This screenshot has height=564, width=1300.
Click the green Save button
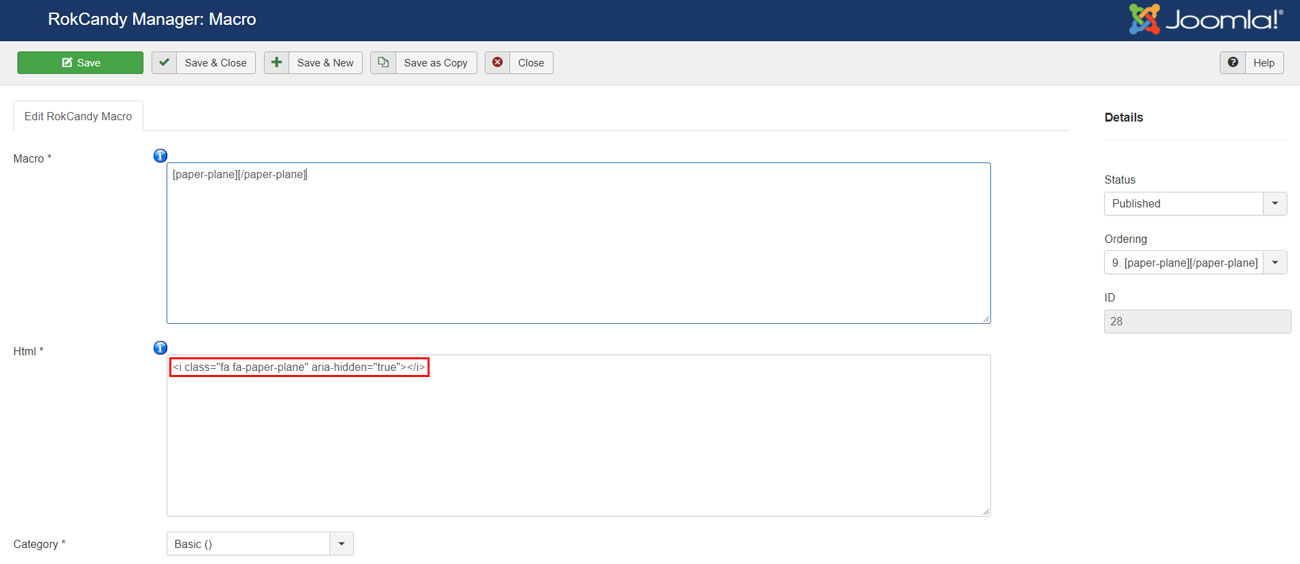point(80,62)
